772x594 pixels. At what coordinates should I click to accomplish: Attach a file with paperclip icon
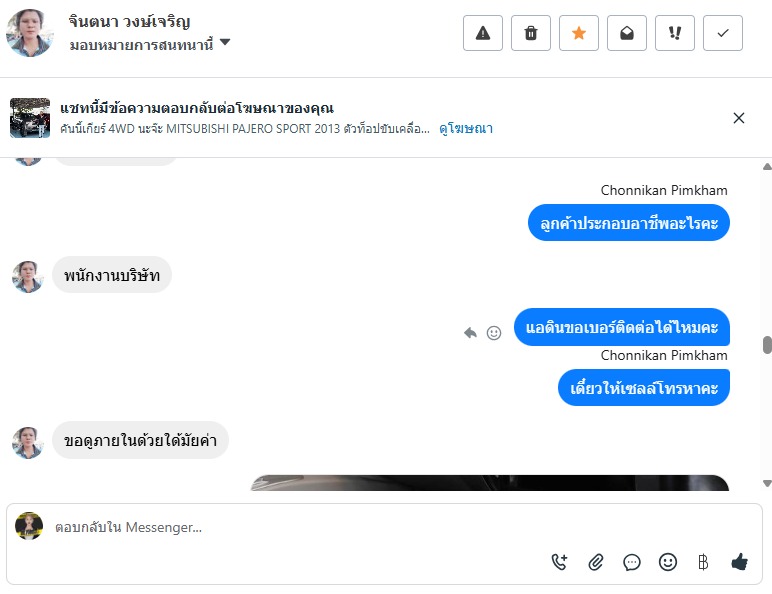596,562
